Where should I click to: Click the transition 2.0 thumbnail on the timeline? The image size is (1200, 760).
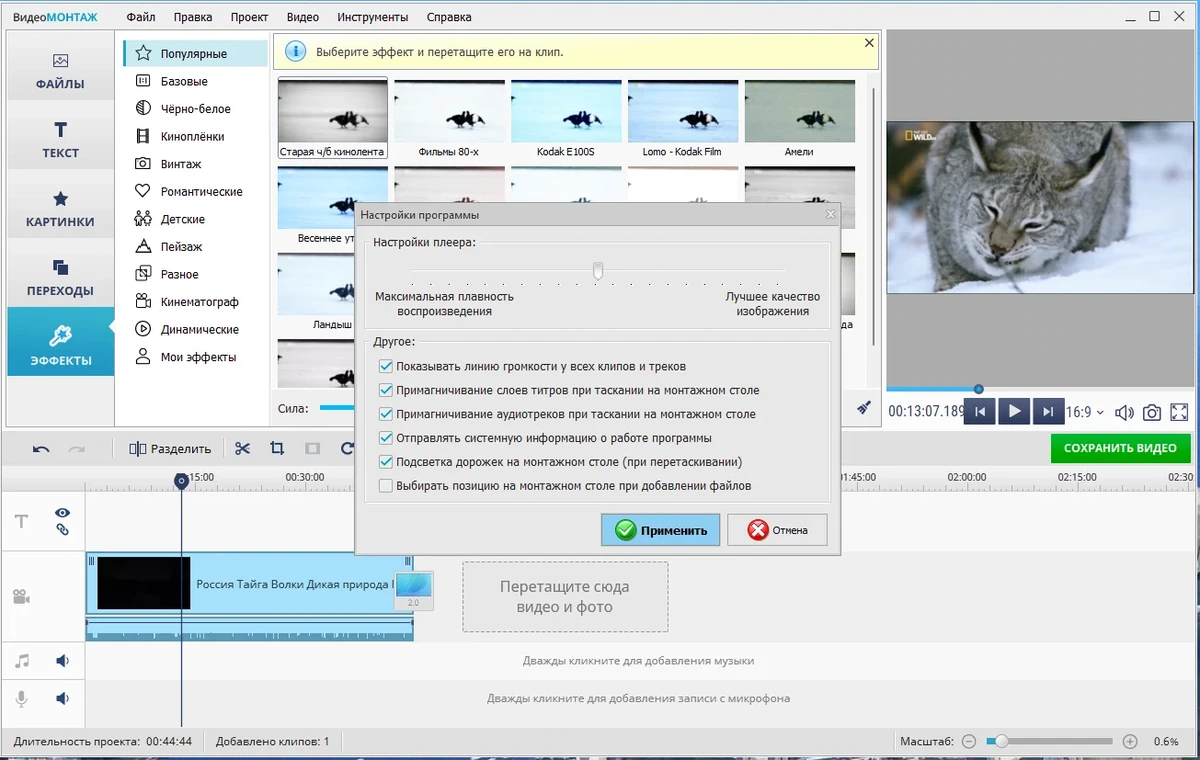pyautogui.click(x=414, y=590)
